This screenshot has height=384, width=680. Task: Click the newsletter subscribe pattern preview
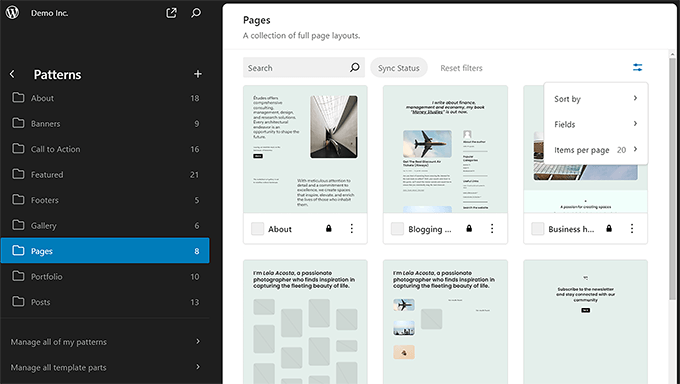click(585, 322)
